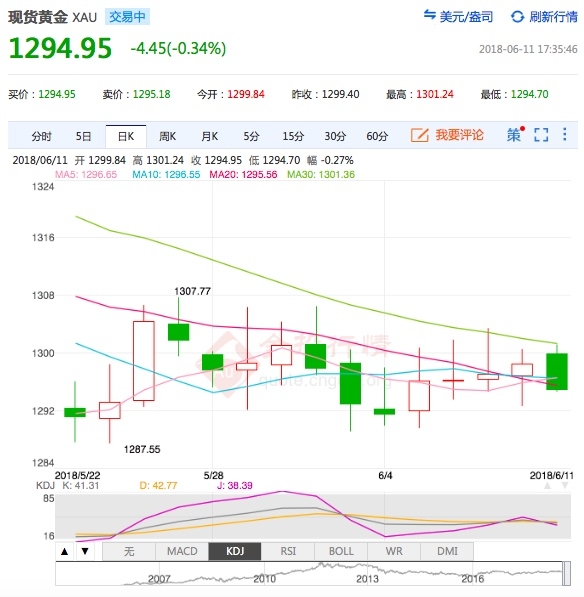The height and width of the screenshot is (597, 584).
Task: Toggle fullscreen chart view
Action: [x=541, y=135]
